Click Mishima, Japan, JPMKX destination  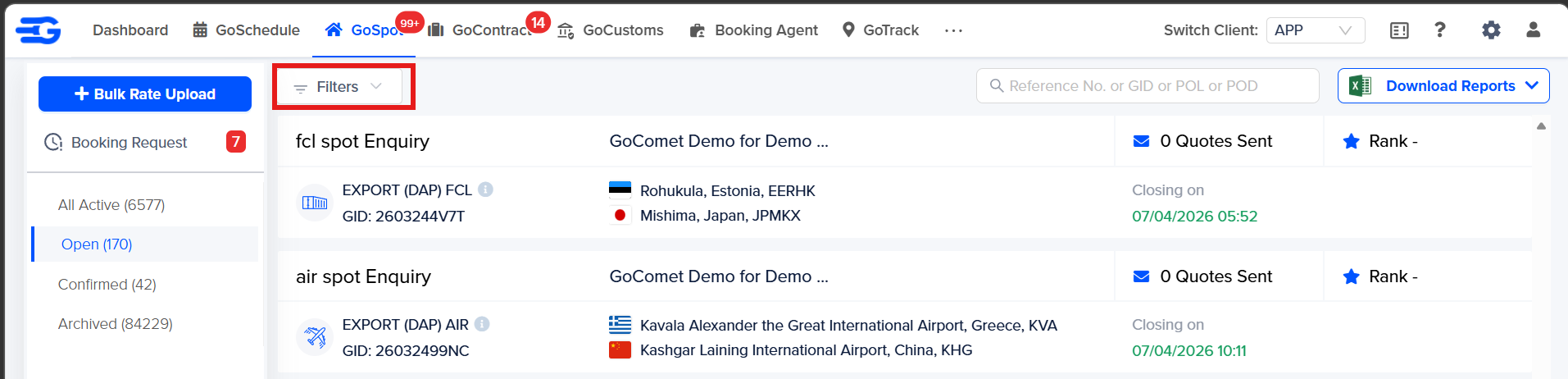720,216
